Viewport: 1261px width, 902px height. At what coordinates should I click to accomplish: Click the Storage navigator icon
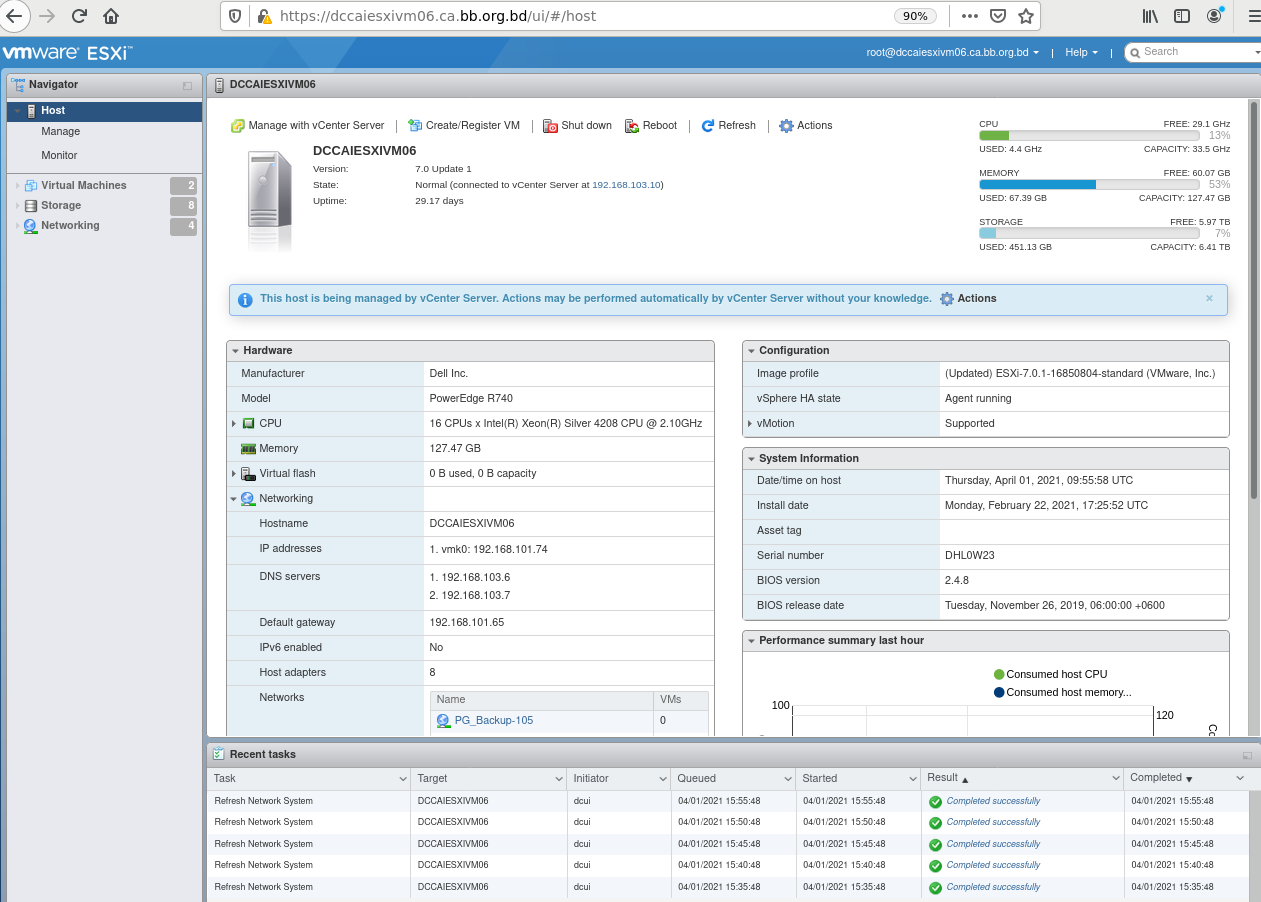coord(31,206)
